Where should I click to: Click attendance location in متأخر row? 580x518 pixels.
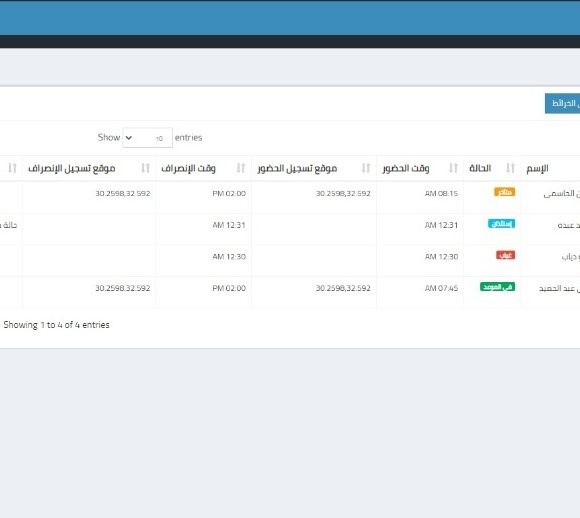[343, 194]
